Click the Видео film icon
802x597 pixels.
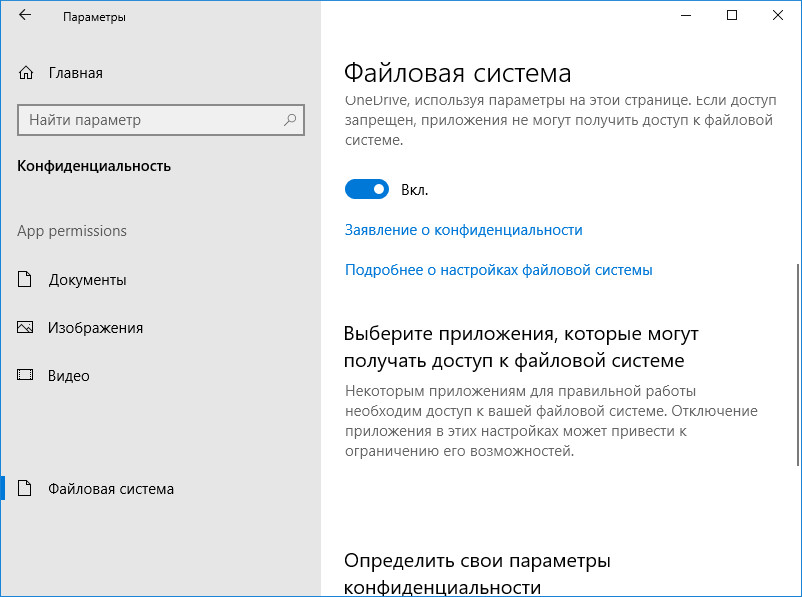click(x=25, y=375)
